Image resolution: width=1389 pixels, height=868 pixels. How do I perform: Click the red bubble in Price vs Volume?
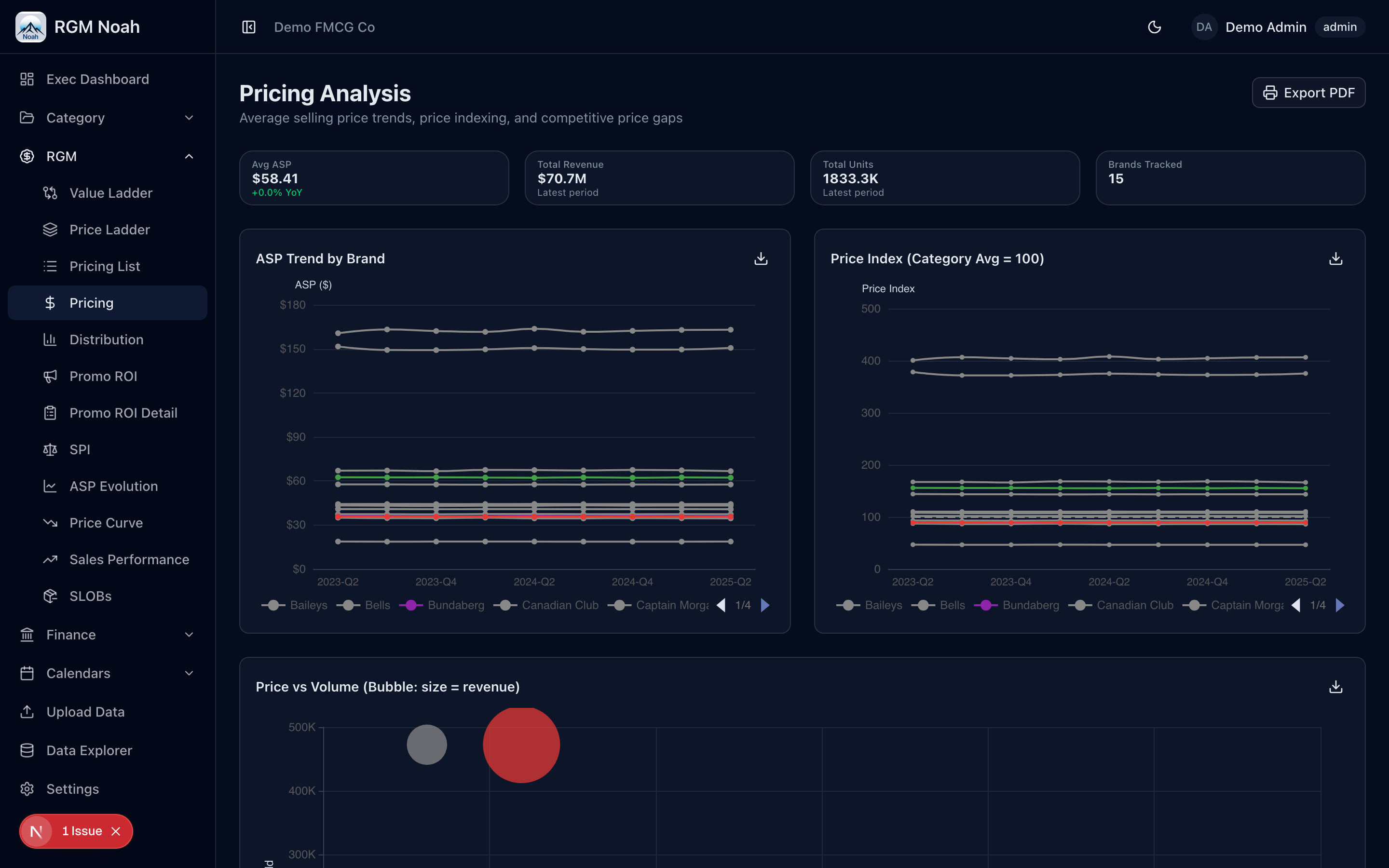pyautogui.click(x=521, y=745)
